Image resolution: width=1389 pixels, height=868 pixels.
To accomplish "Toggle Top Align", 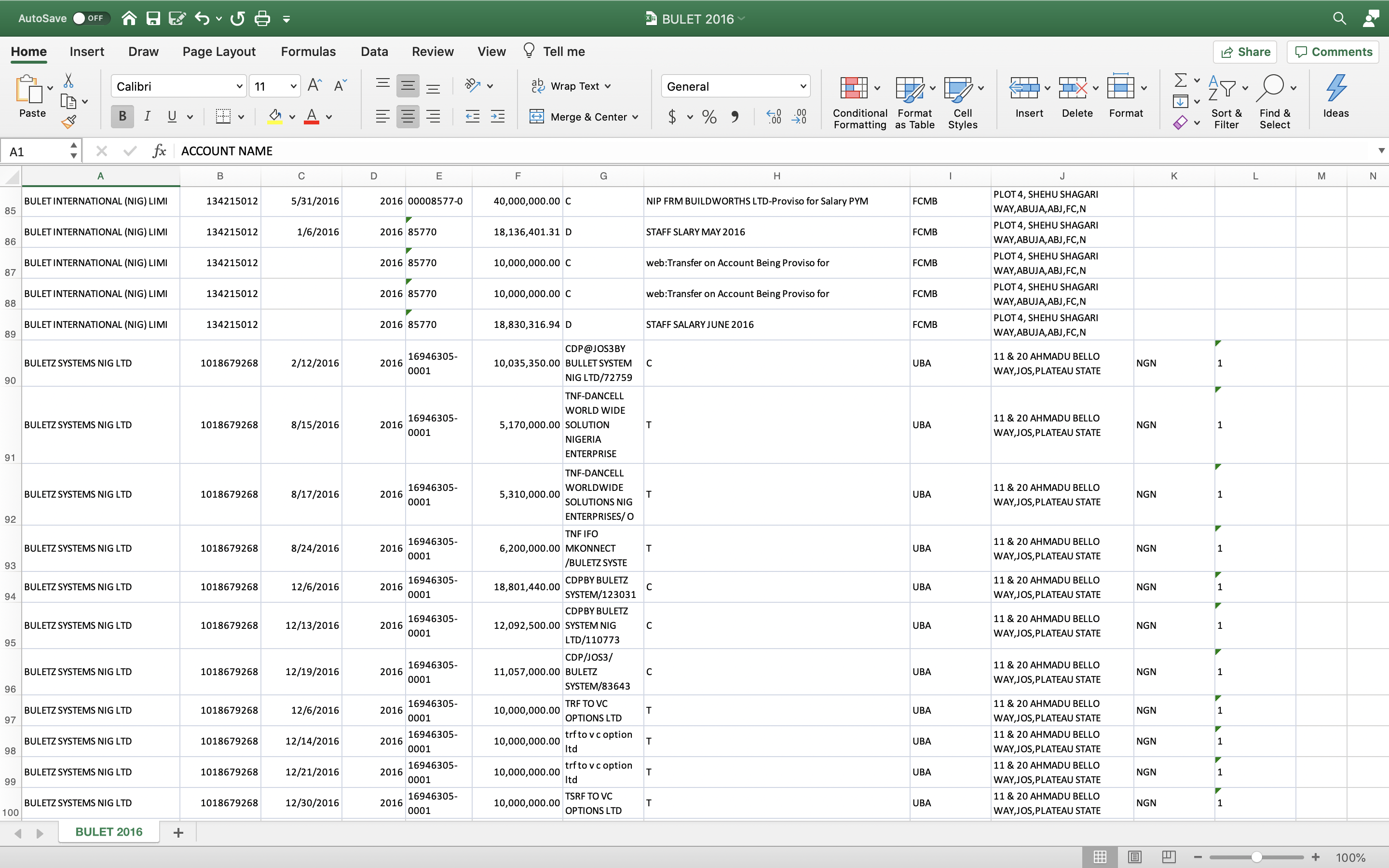I will pyautogui.click(x=382, y=85).
